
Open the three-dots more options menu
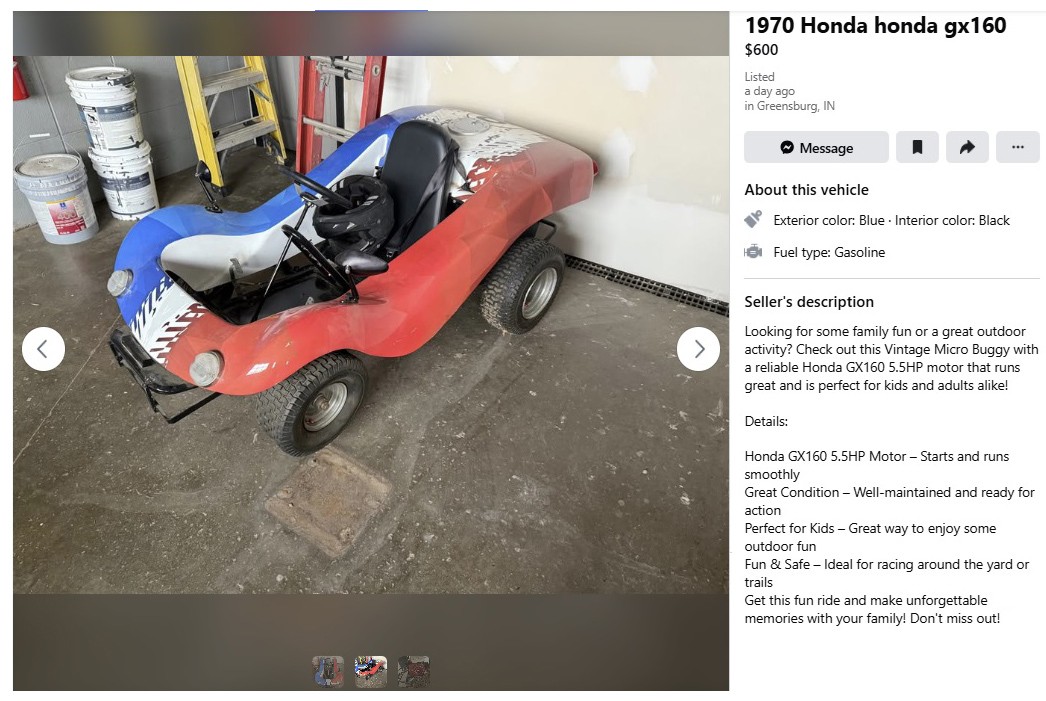pyautogui.click(x=1017, y=147)
